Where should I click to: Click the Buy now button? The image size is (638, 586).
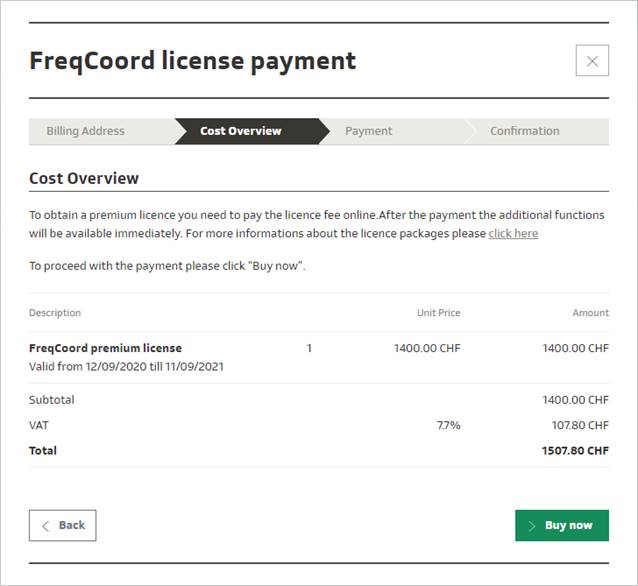[x=562, y=525]
